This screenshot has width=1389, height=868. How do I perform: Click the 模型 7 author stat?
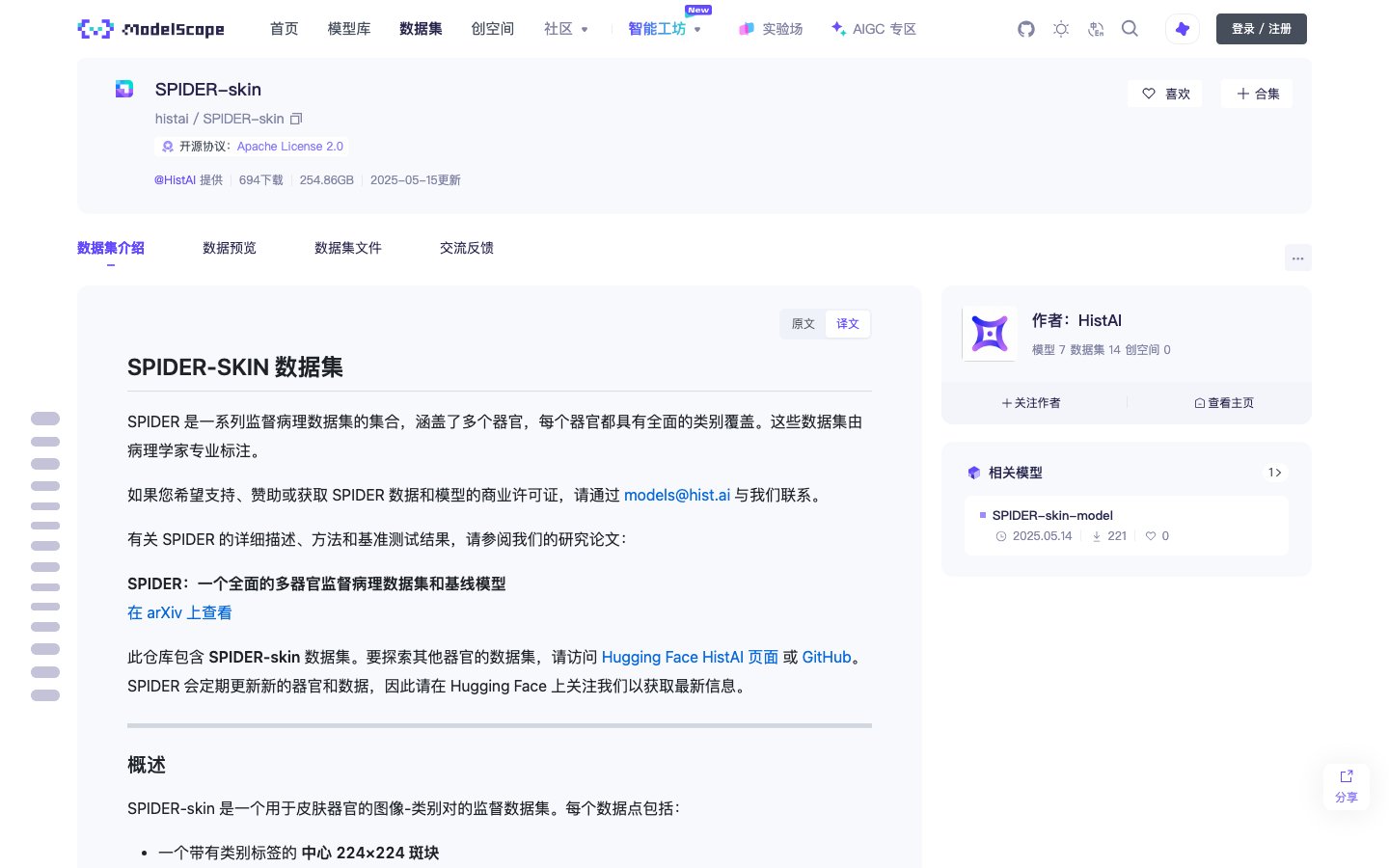point(1049,350)
